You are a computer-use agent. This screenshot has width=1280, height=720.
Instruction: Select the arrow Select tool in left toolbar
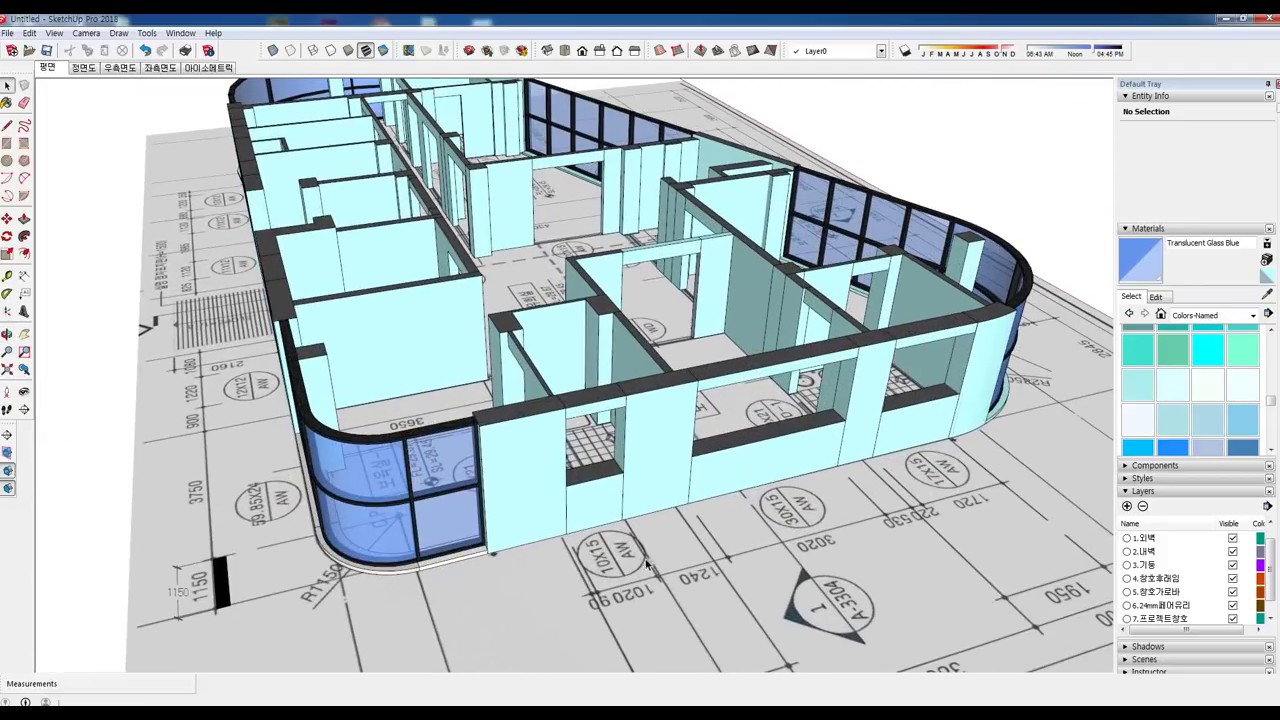(7, 86)
